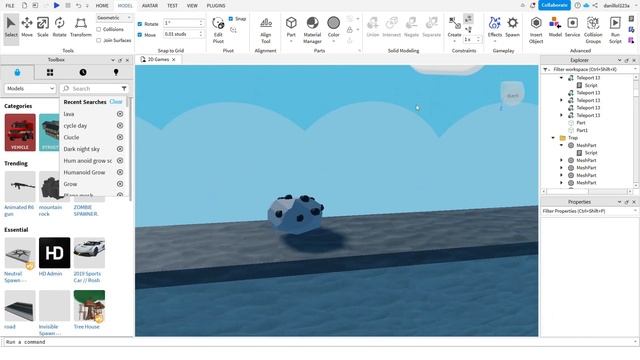Open the Filter workspace dropdown arrow
Image resolution: width=640 pixels, height=360 pixels.
coord(635,69)
